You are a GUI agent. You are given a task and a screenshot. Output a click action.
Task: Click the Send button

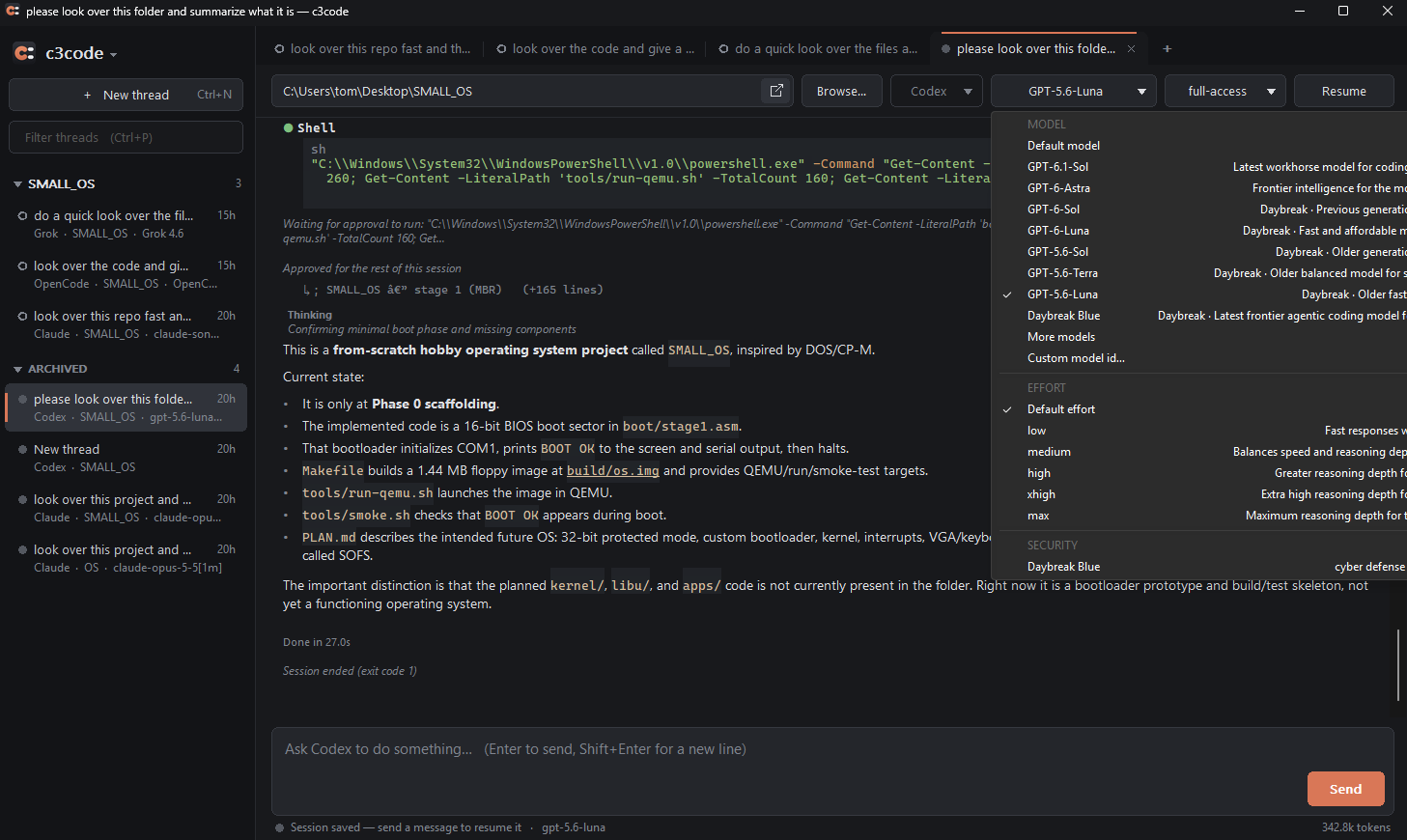[x=1345, y=789]
